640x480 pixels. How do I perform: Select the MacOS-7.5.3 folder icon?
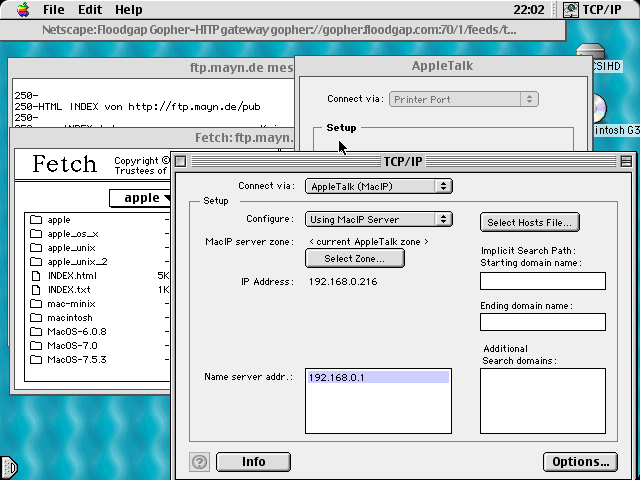pos(36,360)
